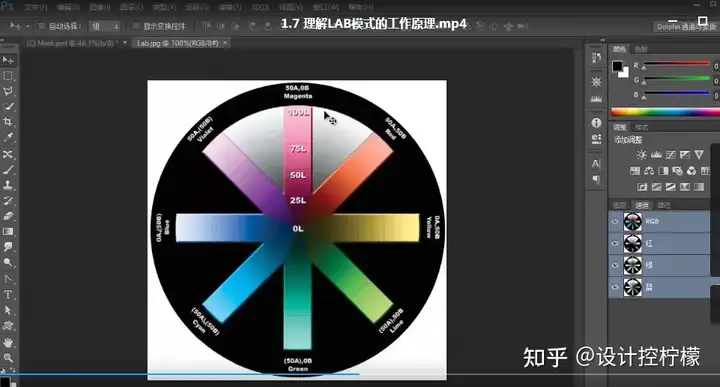720x387 pixels.
Task: Select the Eyedropper tool
Action: [x=8, y=137]
